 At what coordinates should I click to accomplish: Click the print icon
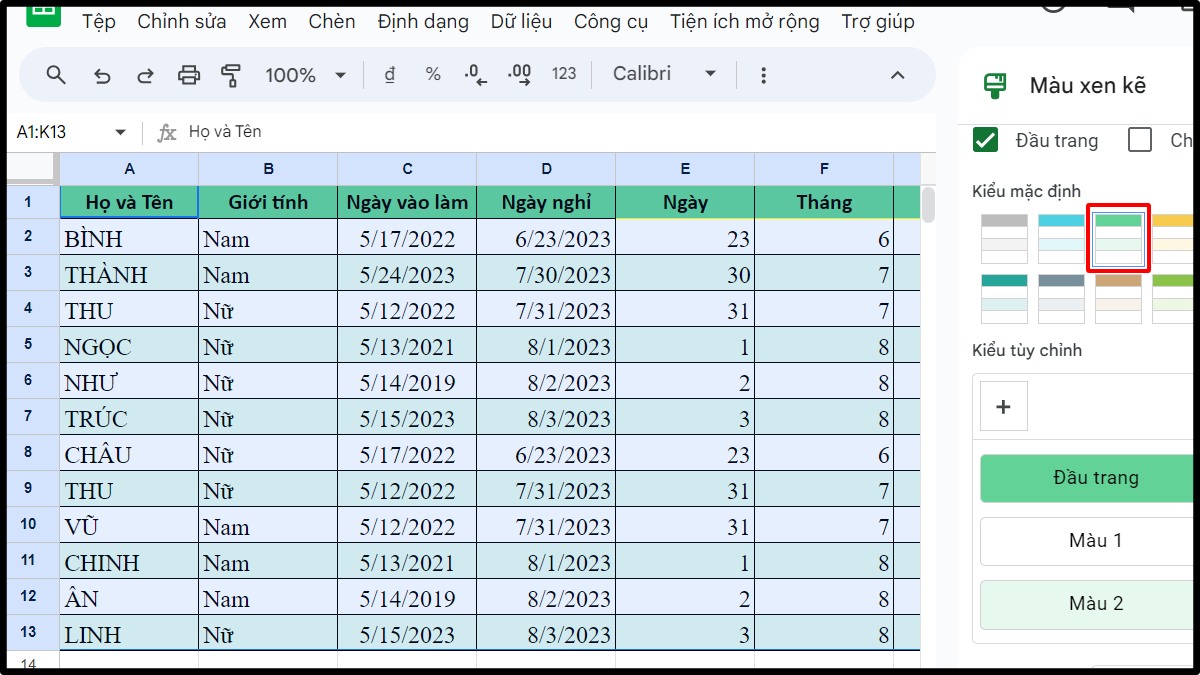click(188, 75)
